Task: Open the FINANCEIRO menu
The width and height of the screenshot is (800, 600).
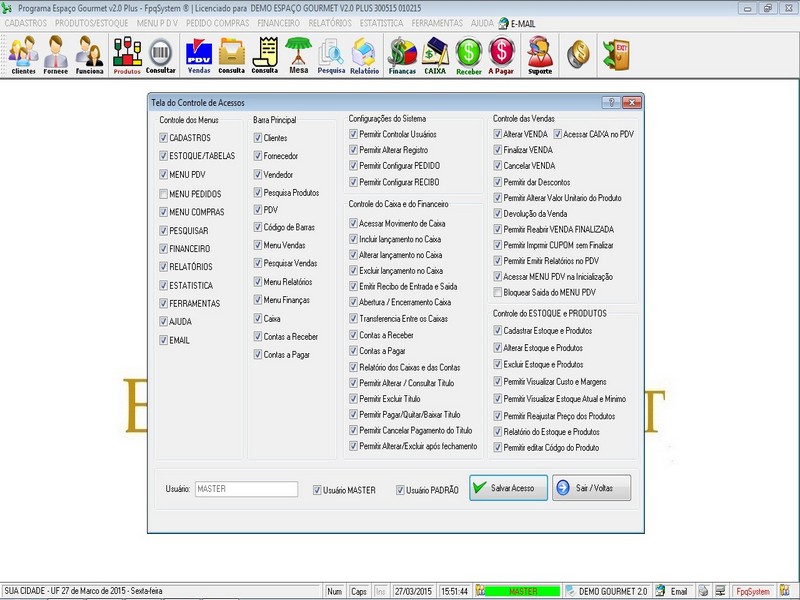Action: tap(279, 23)
